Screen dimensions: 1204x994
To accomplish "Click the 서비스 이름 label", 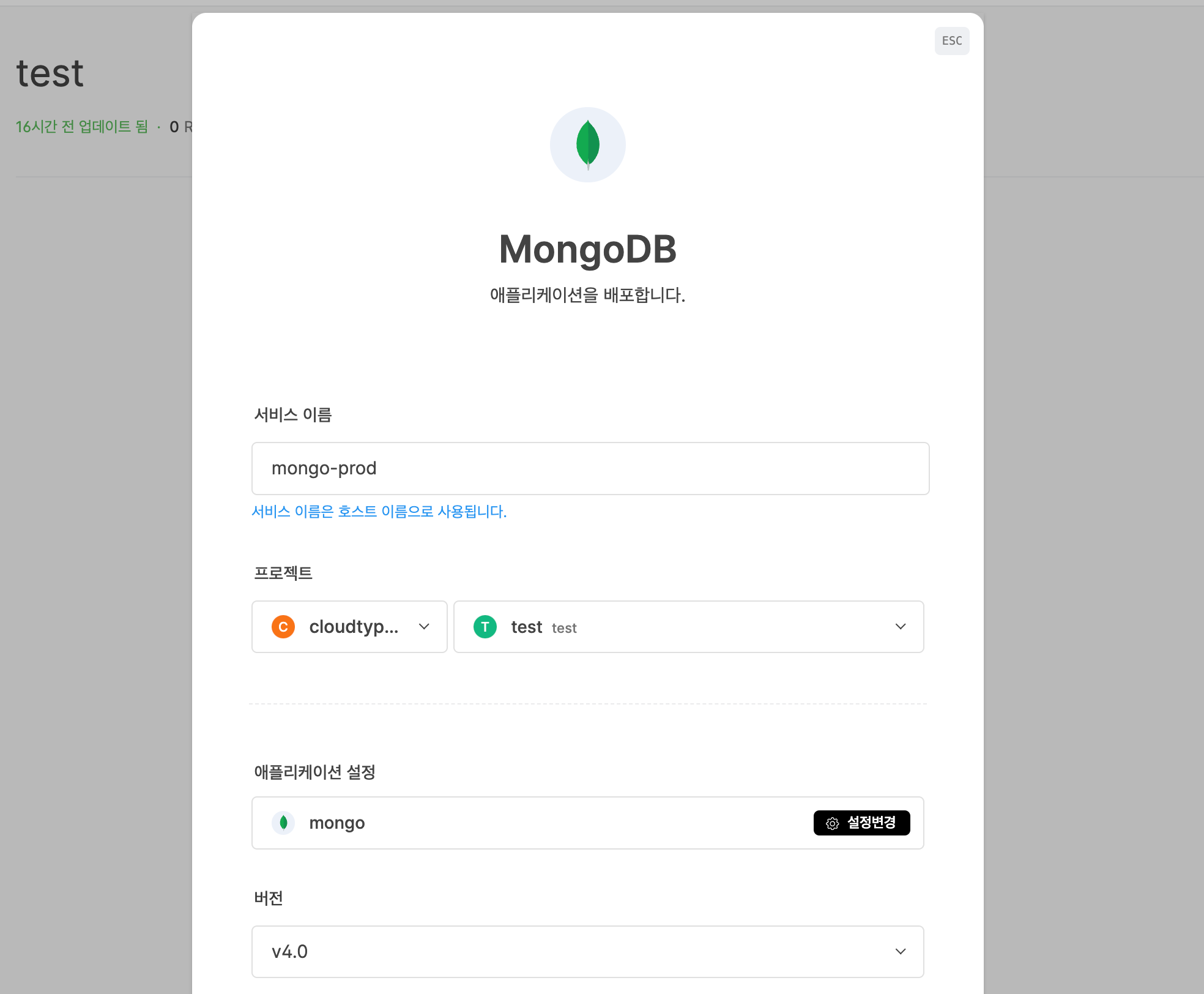I will pos(293,414).
